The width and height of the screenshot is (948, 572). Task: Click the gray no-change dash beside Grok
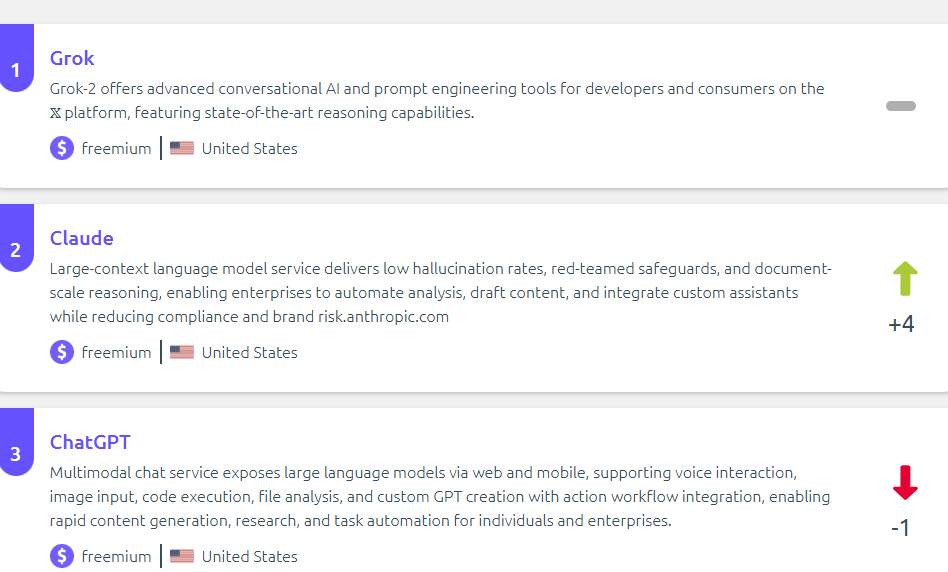[900, 106]
